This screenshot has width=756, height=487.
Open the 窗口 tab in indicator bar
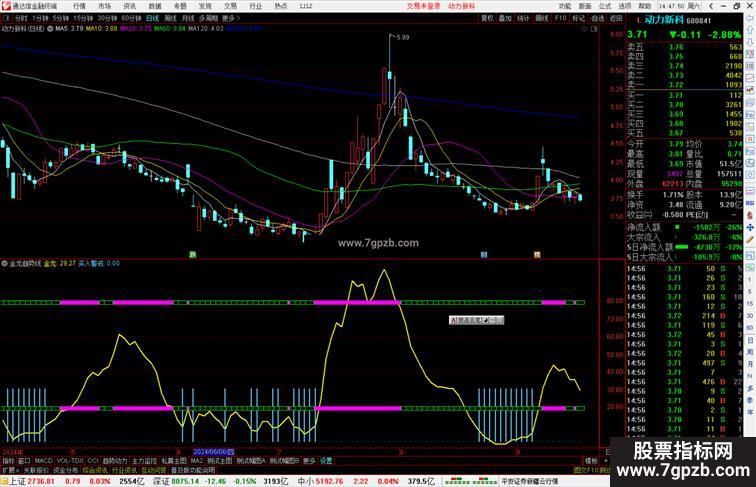(24, 461)
